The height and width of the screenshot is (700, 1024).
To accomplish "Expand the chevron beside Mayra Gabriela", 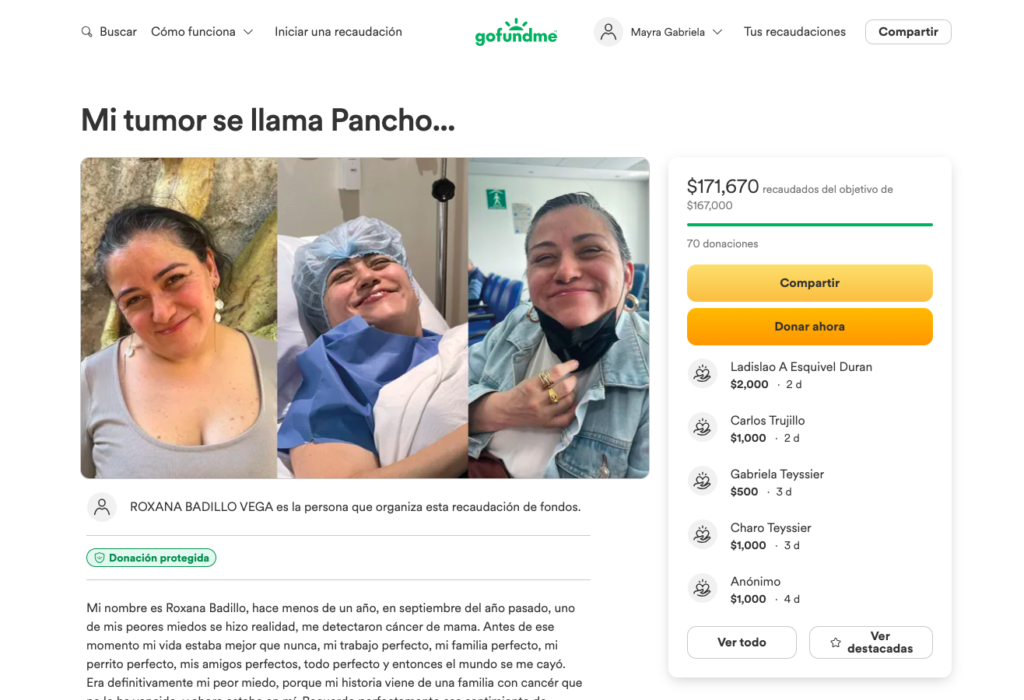I will click(x=717, y=32).
